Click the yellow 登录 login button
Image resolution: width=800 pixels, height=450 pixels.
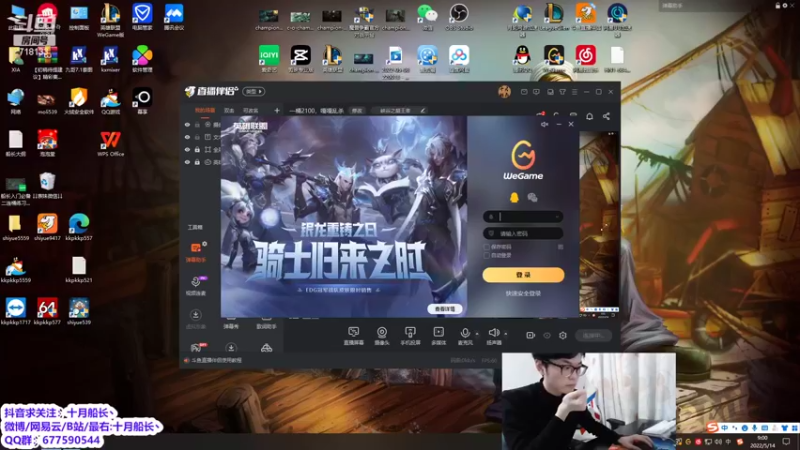523,275
